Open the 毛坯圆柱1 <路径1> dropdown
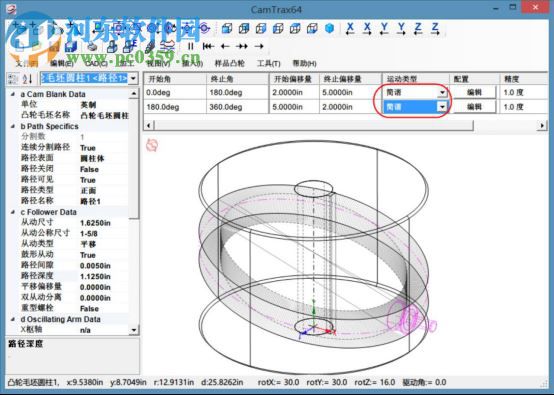The image size is (554, 395). click(133, 78)
